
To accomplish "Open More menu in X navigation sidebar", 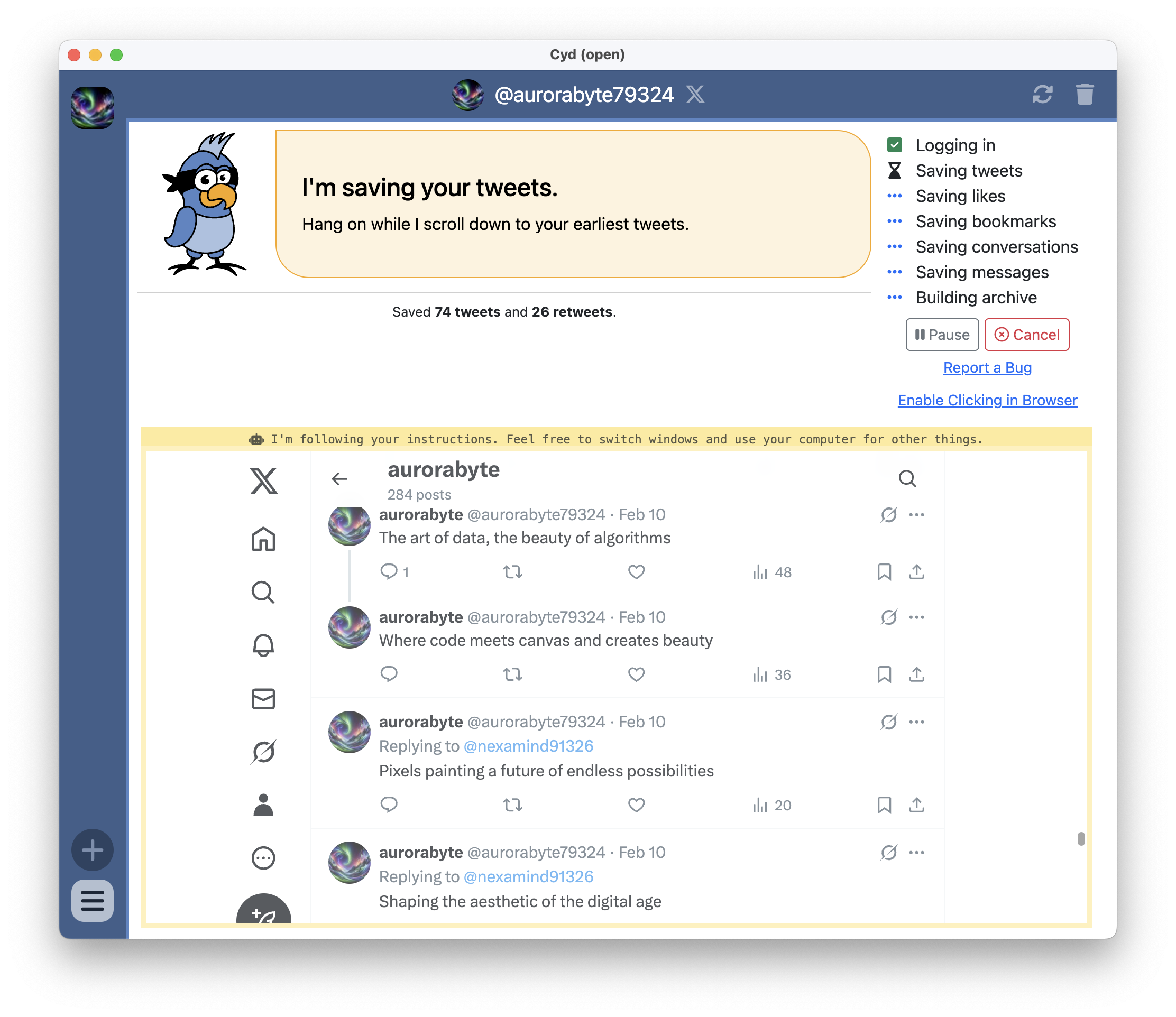I will coord(263,858).
